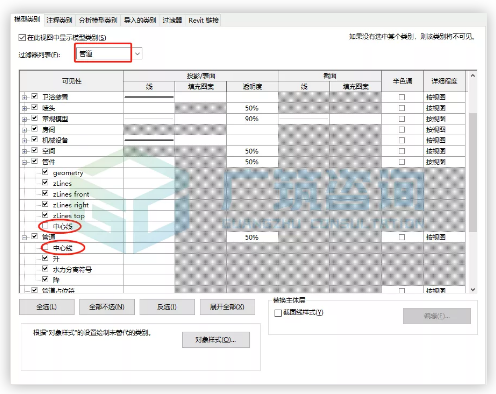Uncheck the zLines top subcategory
This screenshot has width=496, height=394.
(45, 215)
